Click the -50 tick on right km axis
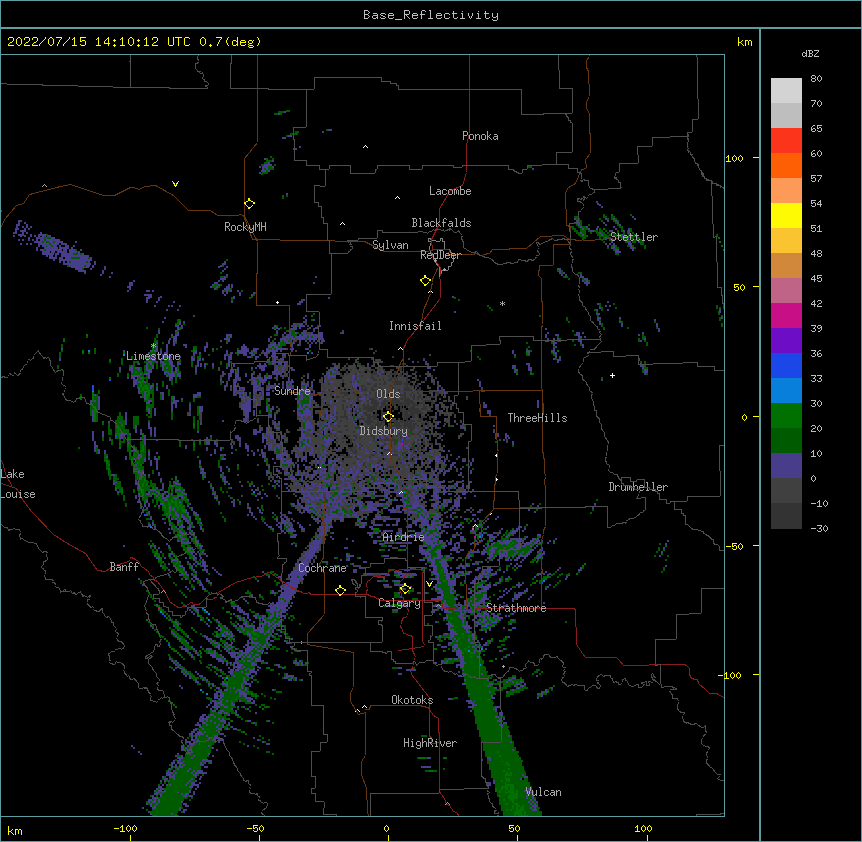 click(x=734, y=546)
